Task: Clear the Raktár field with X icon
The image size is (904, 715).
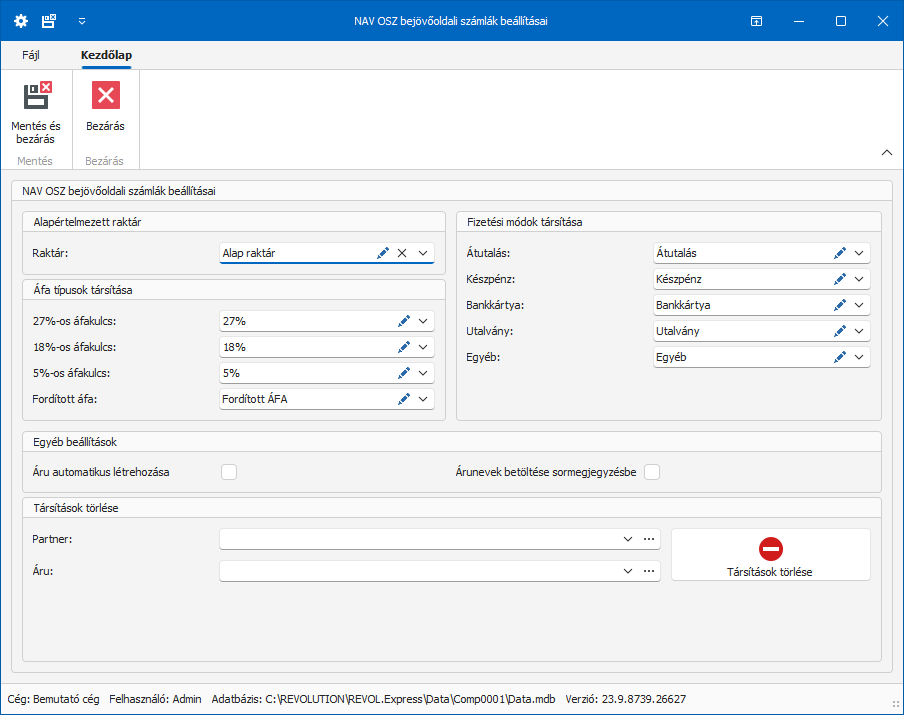Action: pos(402,253)
